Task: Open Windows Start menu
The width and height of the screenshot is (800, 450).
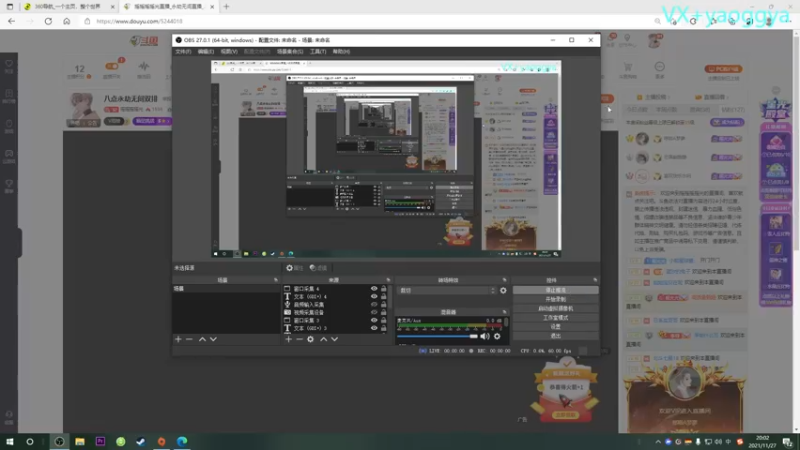Action: click(x=9, y=441)
